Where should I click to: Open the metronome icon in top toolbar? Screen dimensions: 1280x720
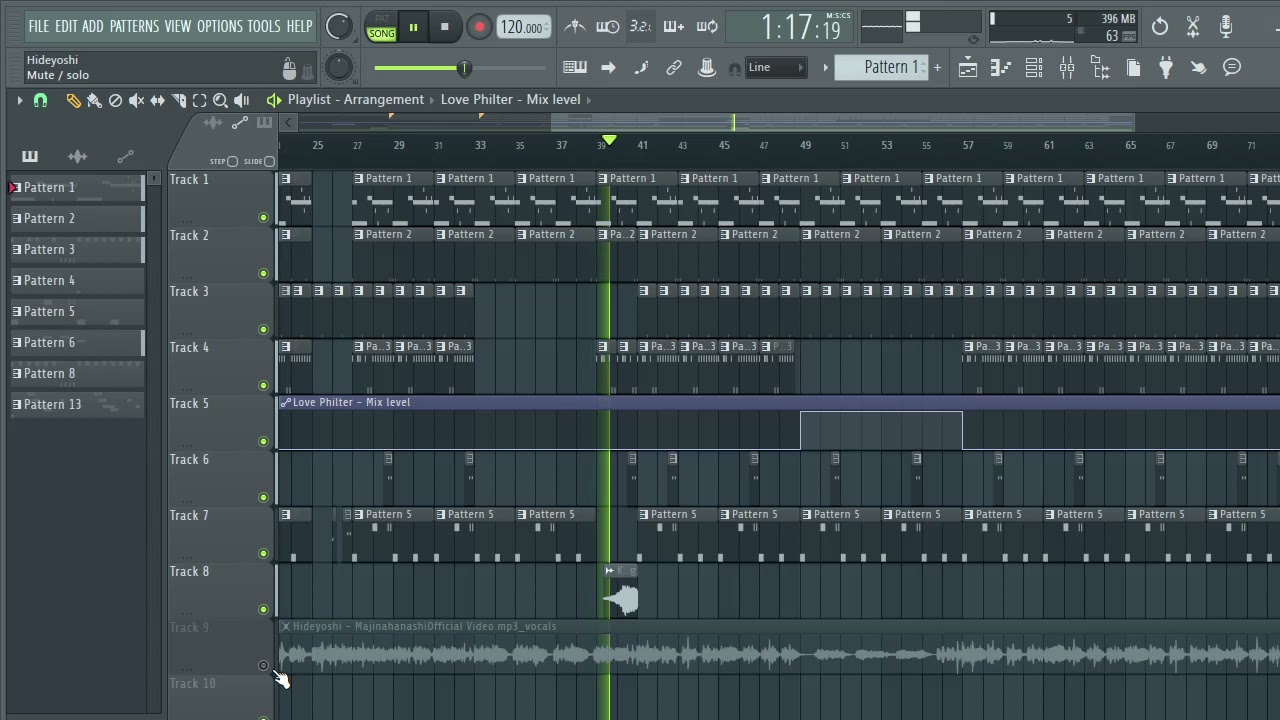pyautogui.click(x=575, y=27)
